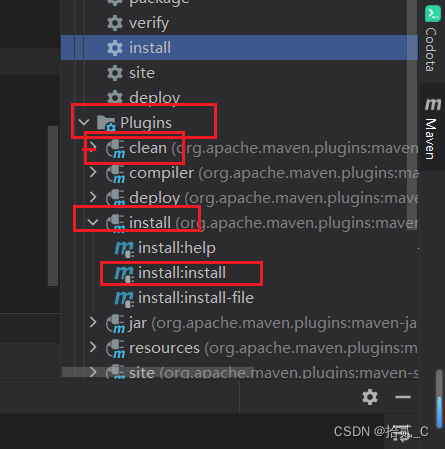This screenshot has width=445, height=449.
Task: Click the gear icon of the site lifecycle
Action: tap(115, 73)
